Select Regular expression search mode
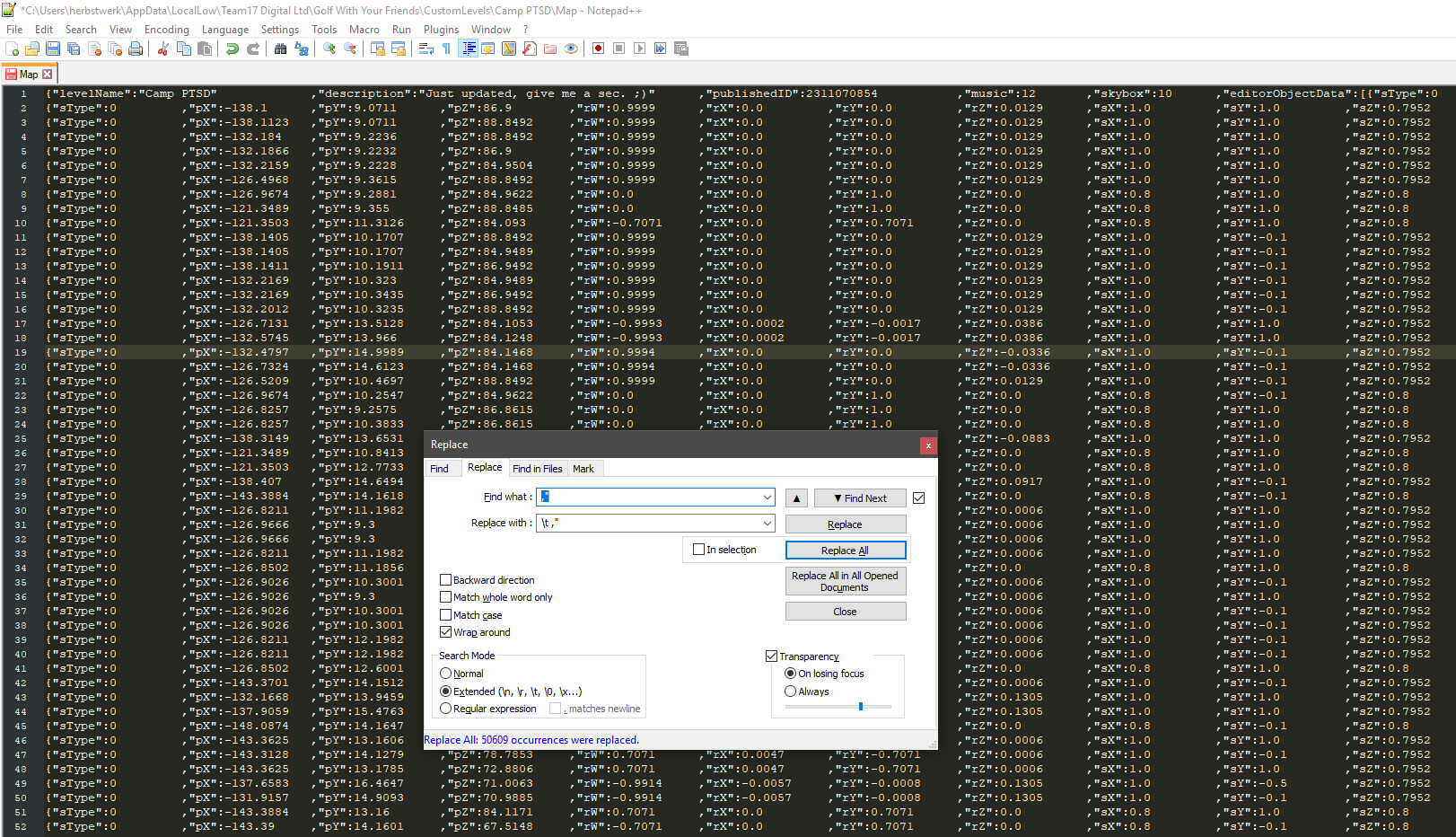Image resolution: width=1456 pixels, height=837 pixels. point(445,709)
